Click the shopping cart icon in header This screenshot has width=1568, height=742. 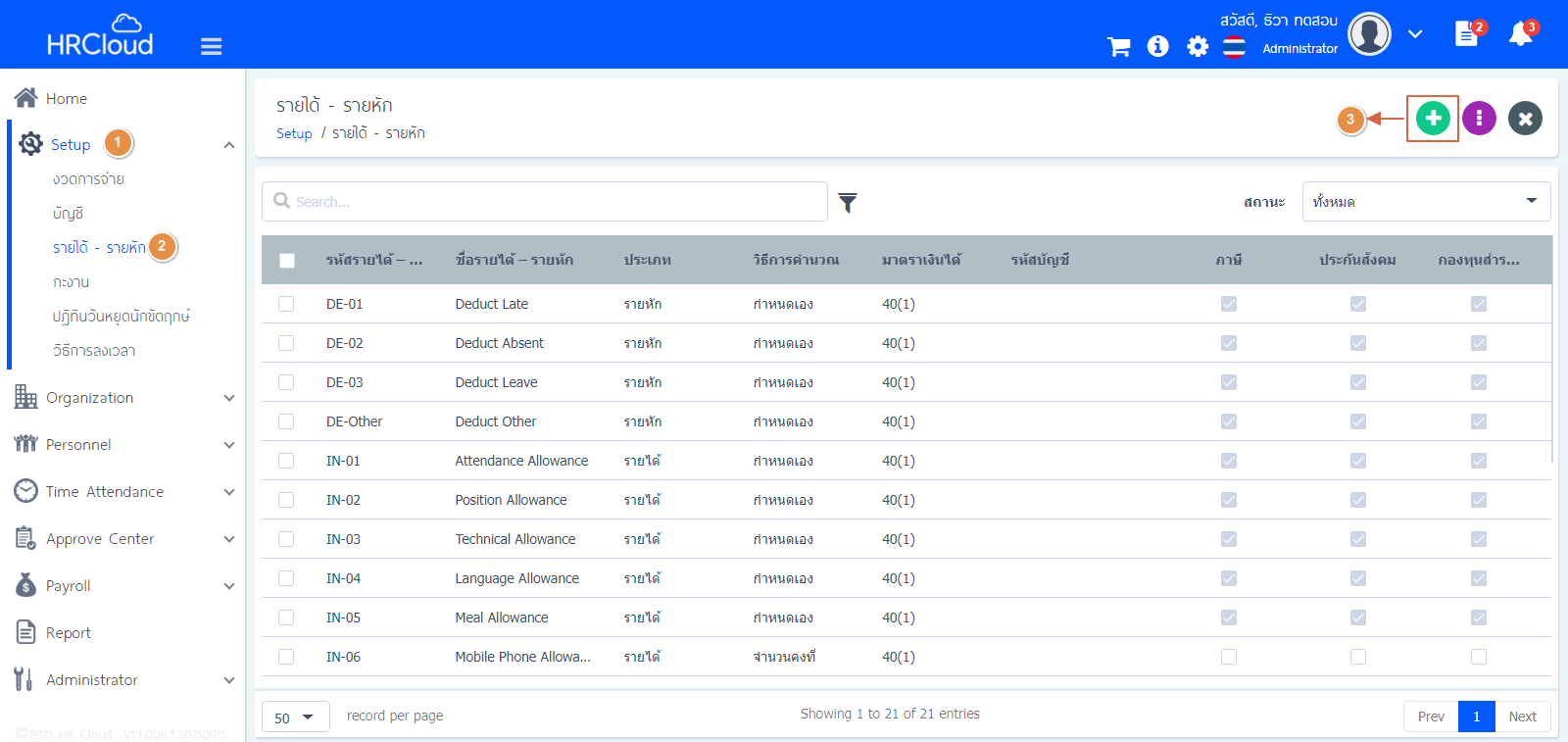point(1118,46)
